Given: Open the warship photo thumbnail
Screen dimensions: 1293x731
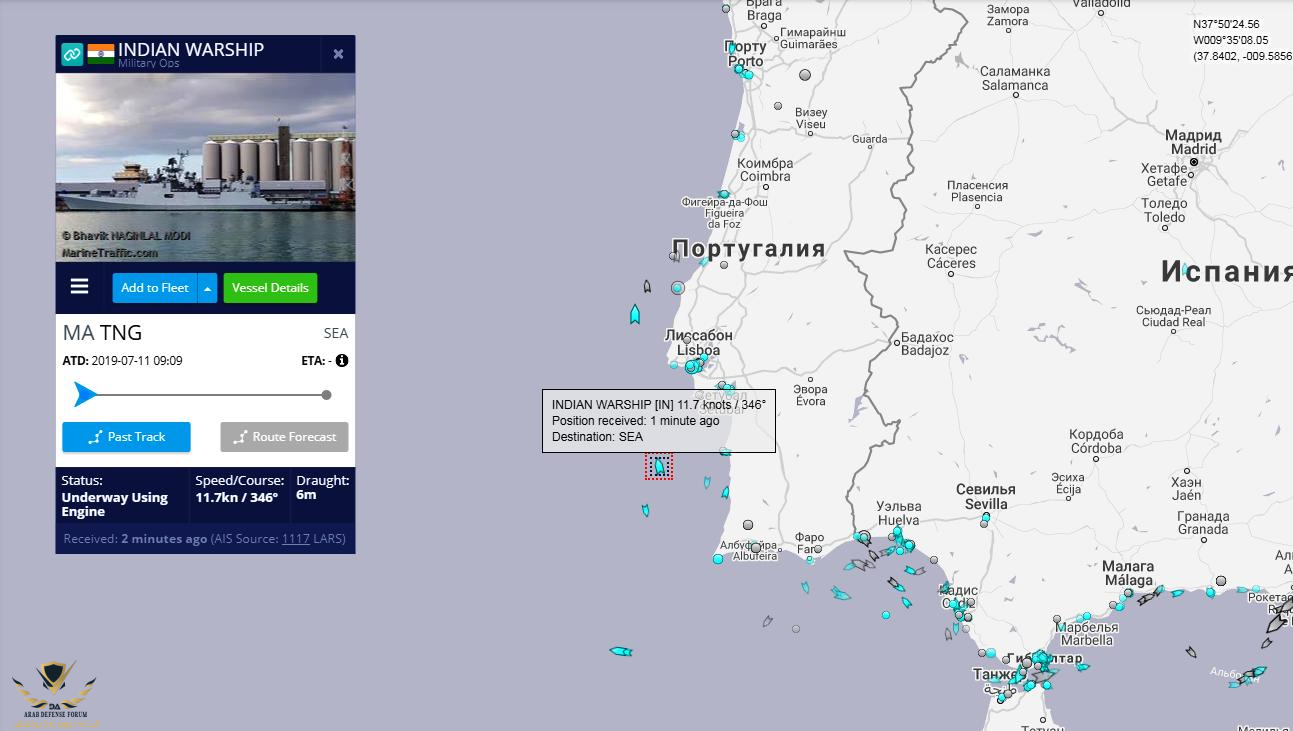Looking at the screenshot, I should (x=205, y=167).
